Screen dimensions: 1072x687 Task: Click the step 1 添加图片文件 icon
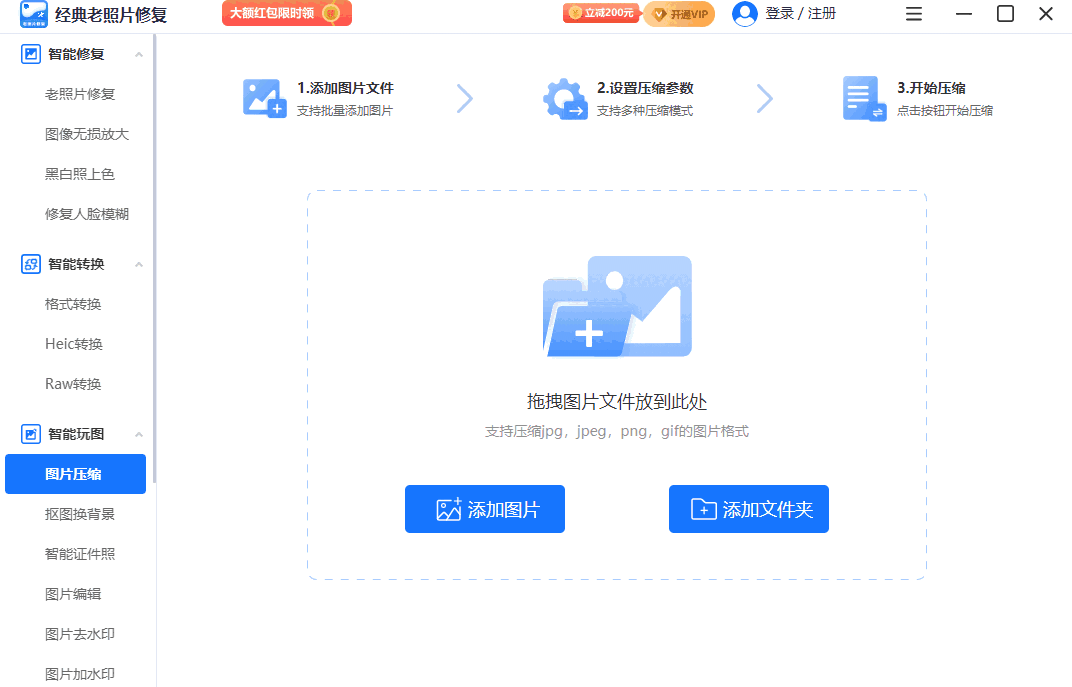(x=264, y=97)
